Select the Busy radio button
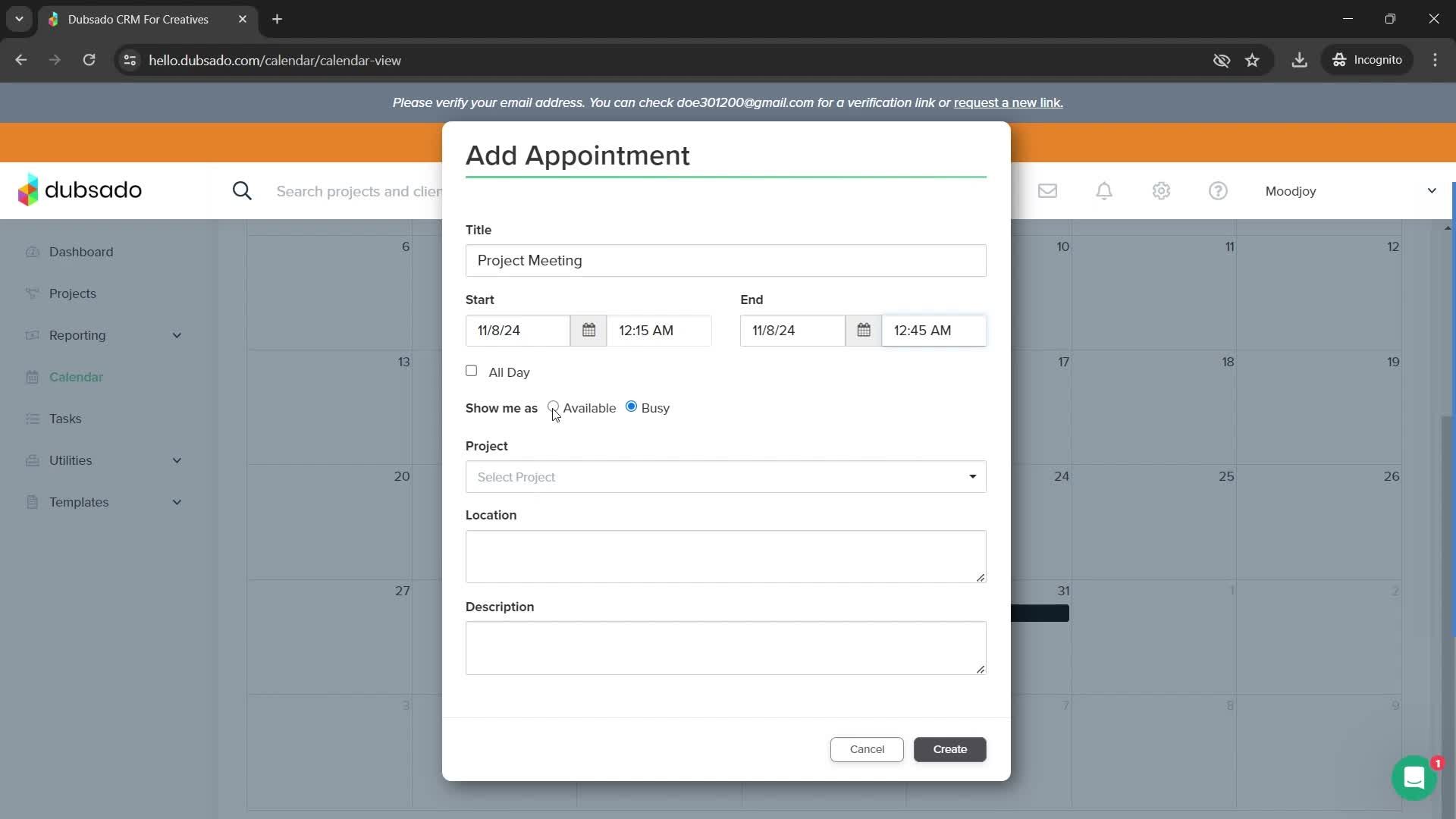The width and height of the screenshot is (1456, 819). pos(631,407)
